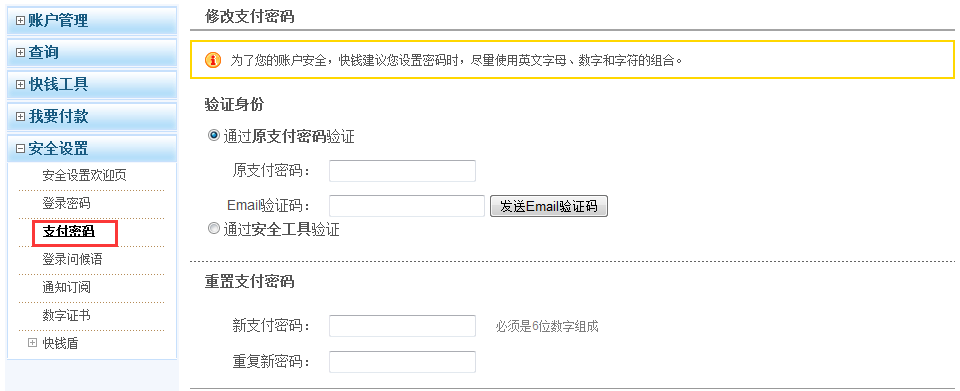Click 发送Email验证码 button
This screenshot has height=391, width=960.
pos(549,206)
